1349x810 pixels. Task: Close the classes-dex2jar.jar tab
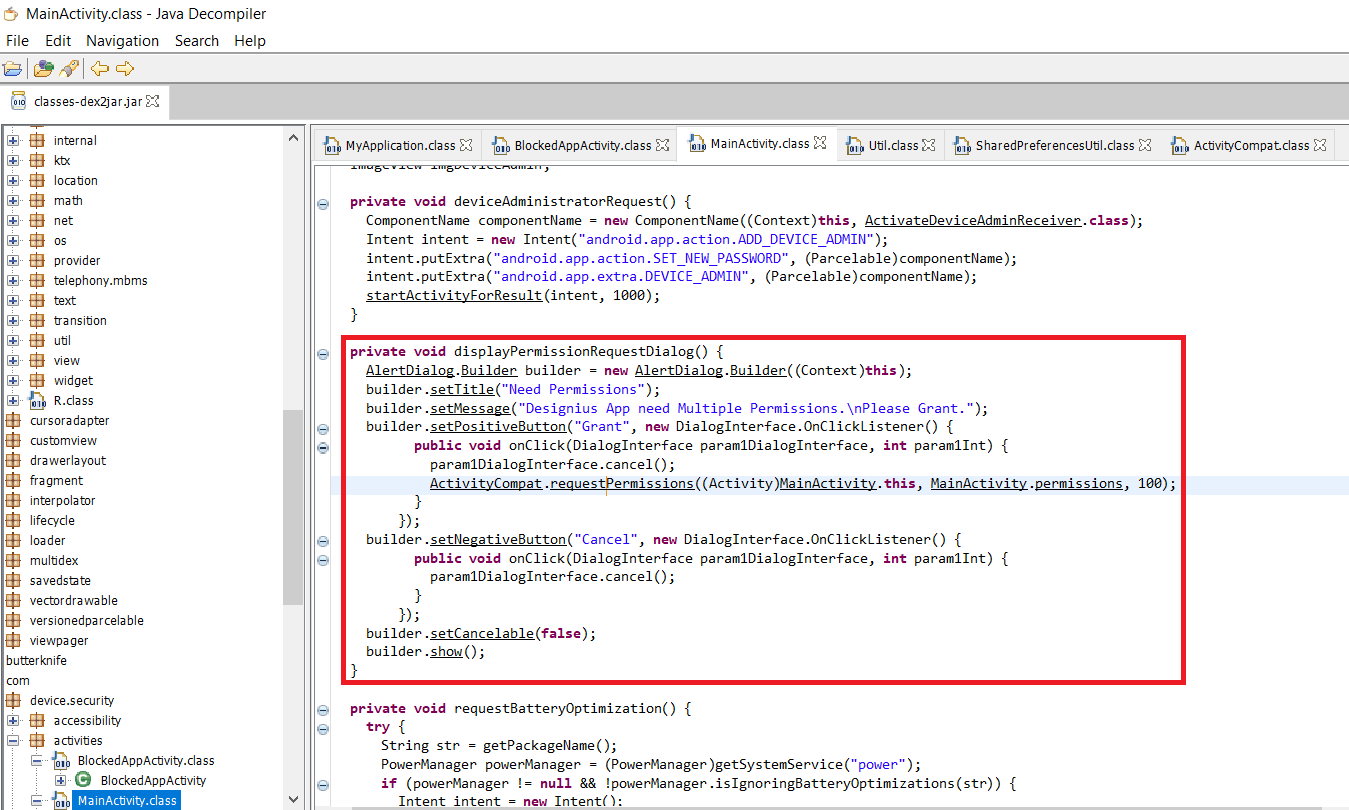click(x=154, y=101)
